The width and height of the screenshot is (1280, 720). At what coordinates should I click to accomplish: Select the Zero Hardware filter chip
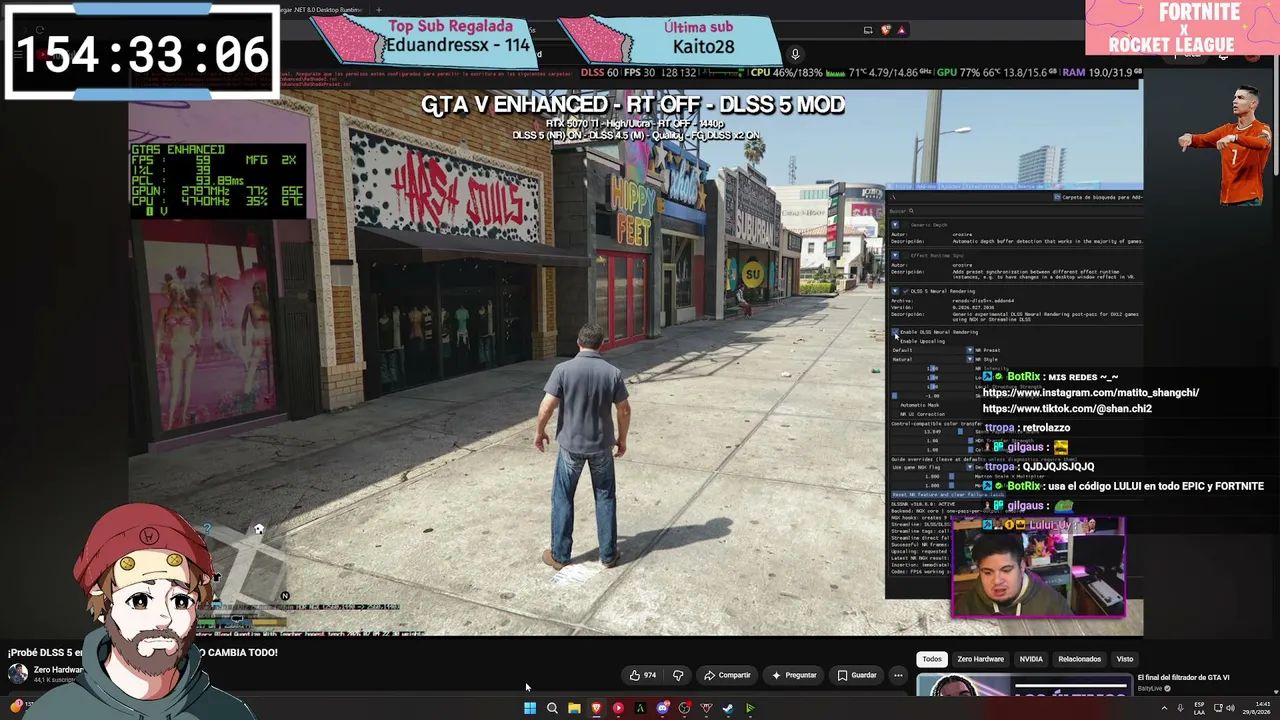(x=980, y=659)
